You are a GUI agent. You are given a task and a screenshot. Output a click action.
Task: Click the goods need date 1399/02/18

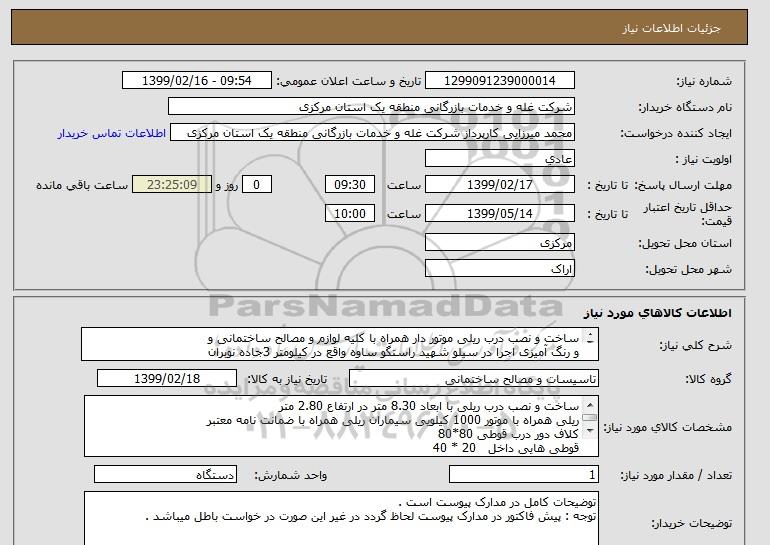click(x=167, y=379)
